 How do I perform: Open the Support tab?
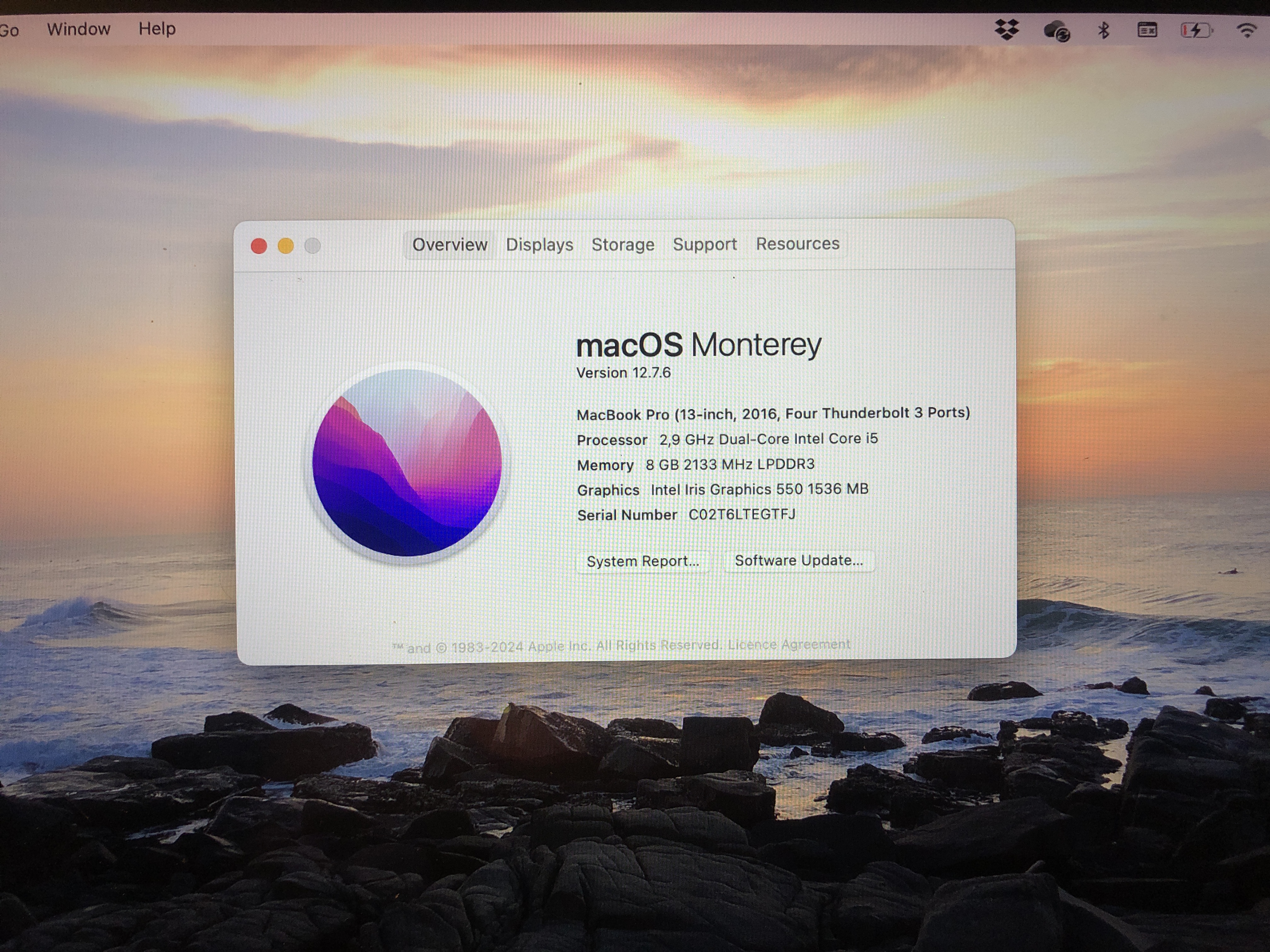705,245
